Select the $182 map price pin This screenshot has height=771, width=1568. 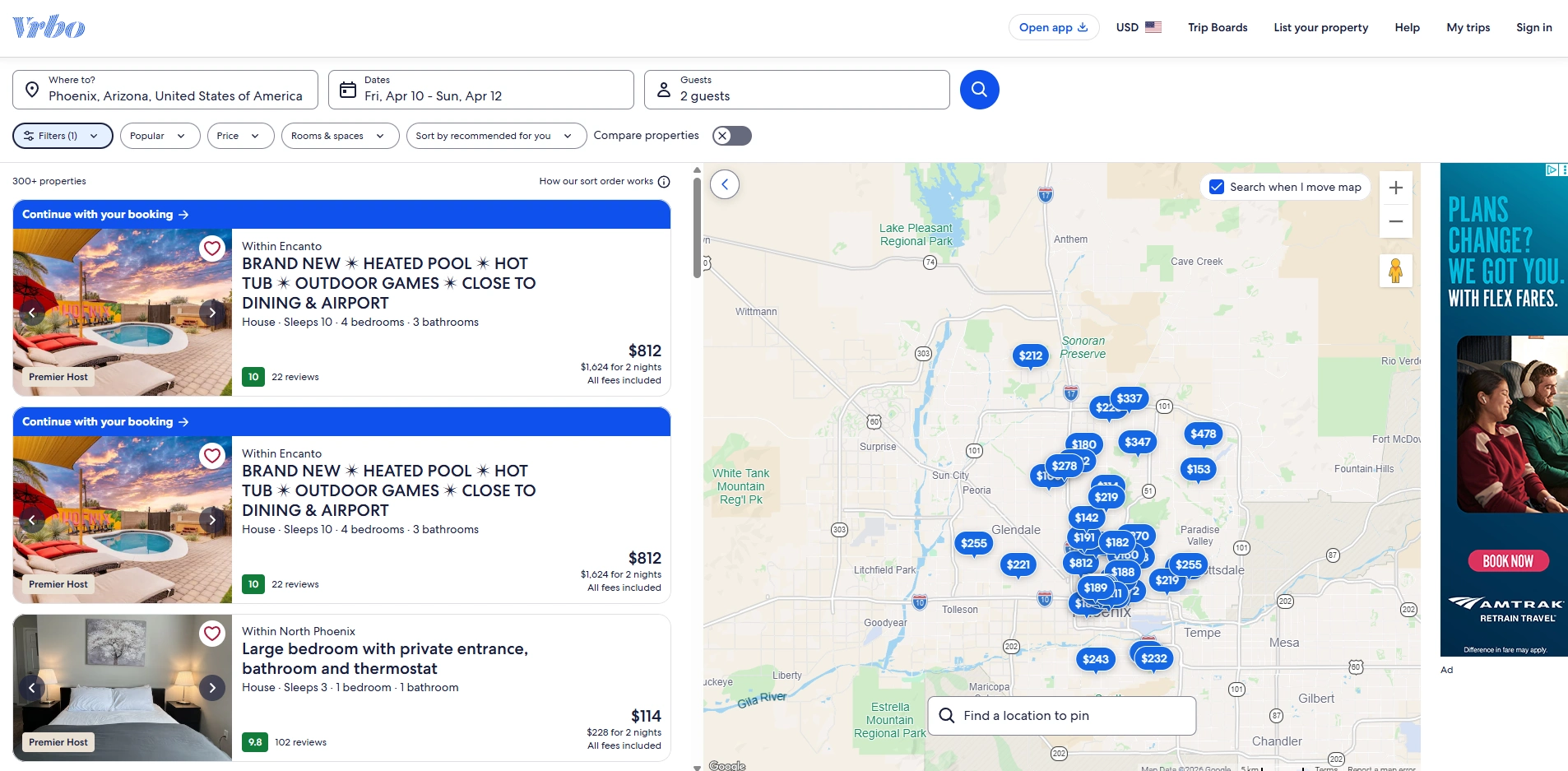click(1117, 542)
